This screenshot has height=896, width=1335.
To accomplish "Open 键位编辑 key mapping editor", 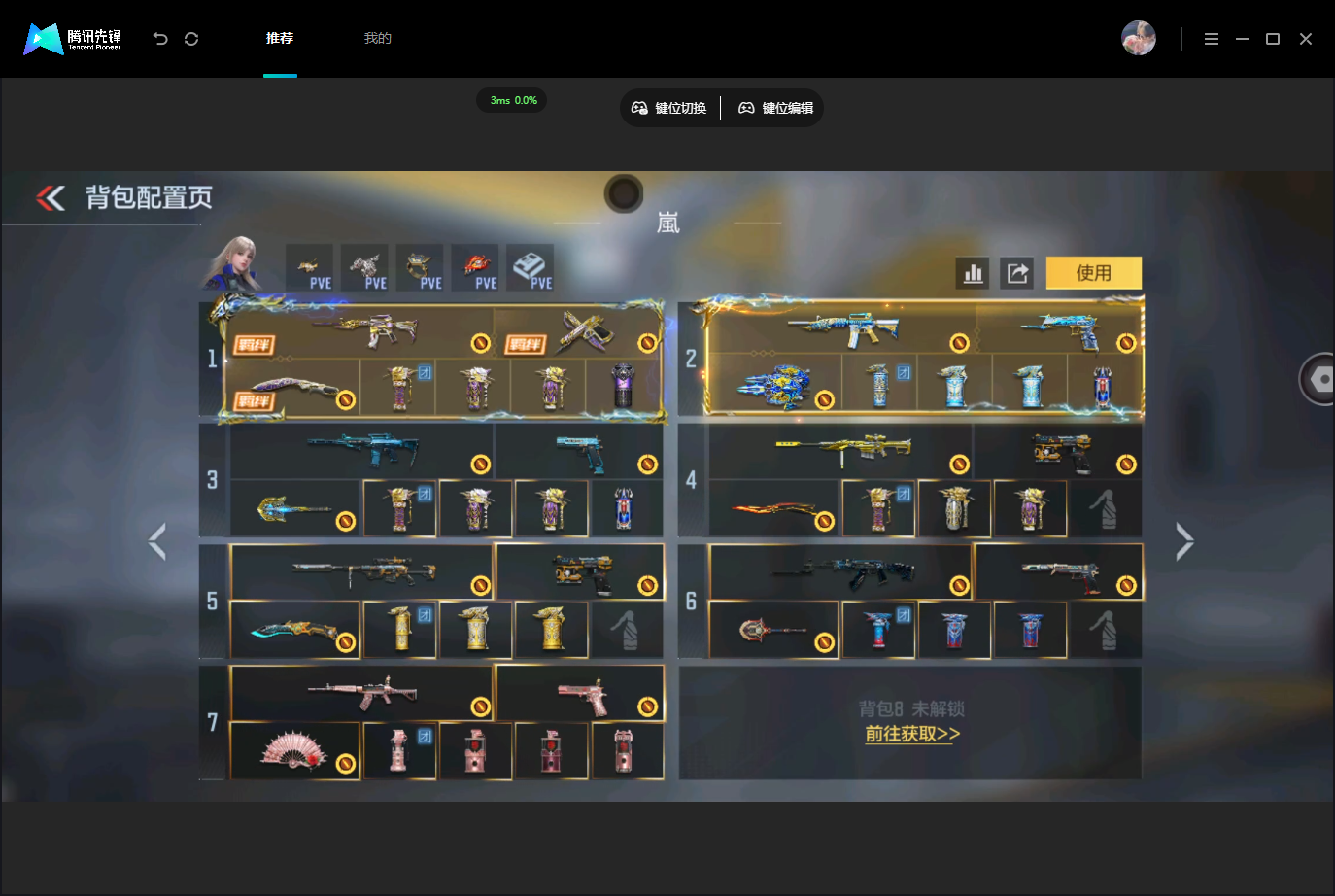I will (776, 108).
